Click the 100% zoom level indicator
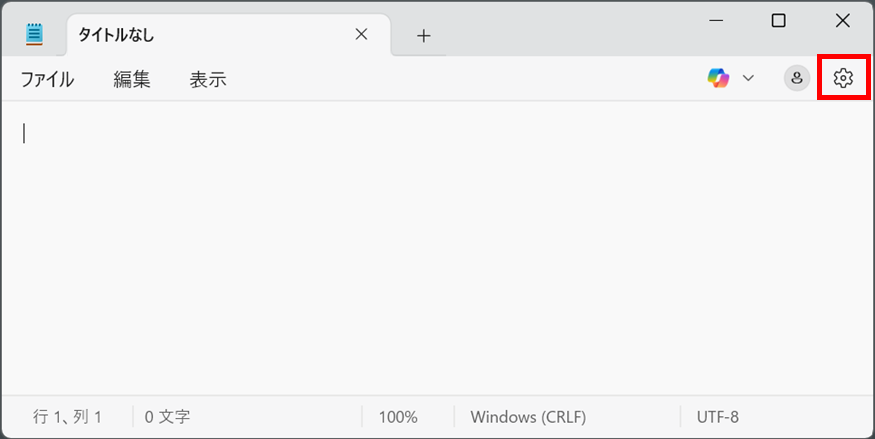Image resolution: width=875 pixels, height=439 pixels. point(398,417)
